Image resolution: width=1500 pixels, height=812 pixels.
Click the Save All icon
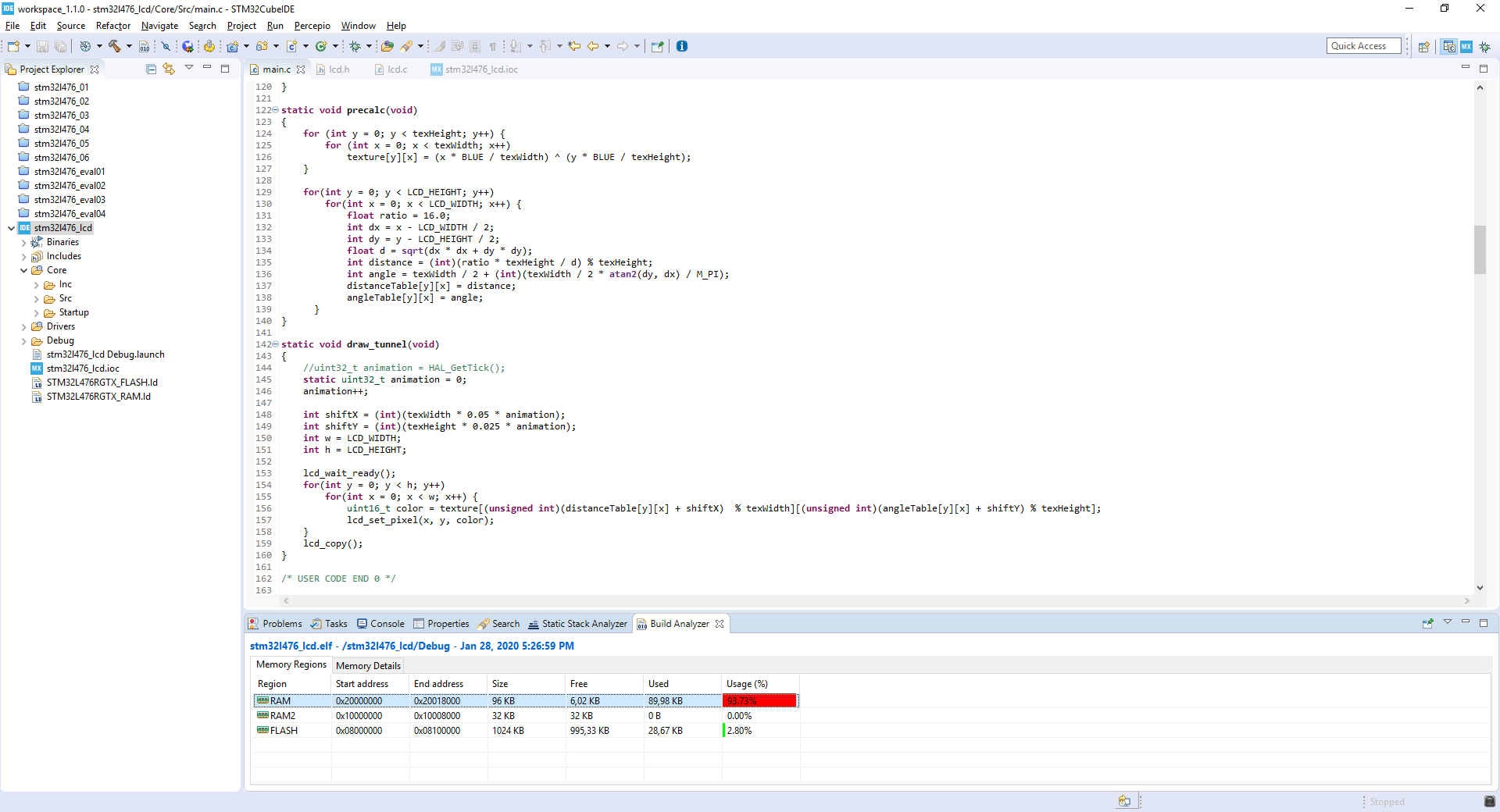point(60,46)
